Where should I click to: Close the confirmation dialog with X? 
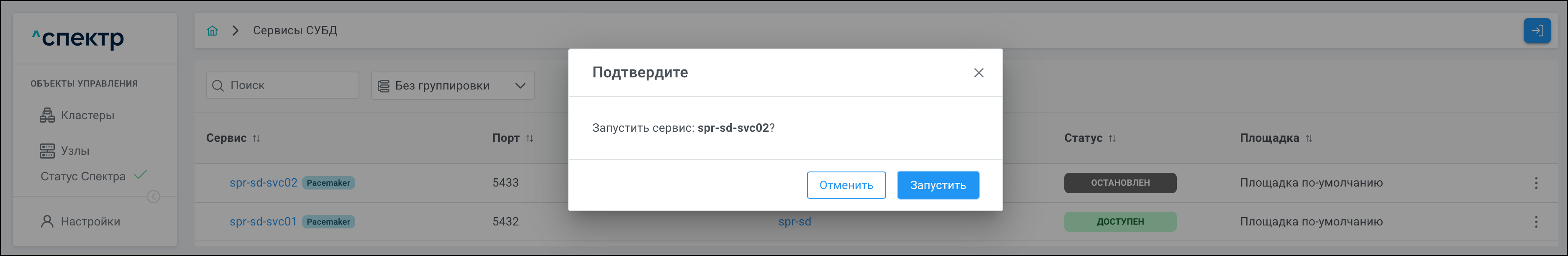click(x=978, y=73)
